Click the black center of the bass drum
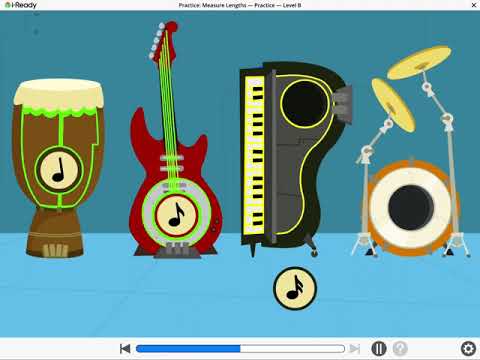The image size is (480, 360). 411,207
